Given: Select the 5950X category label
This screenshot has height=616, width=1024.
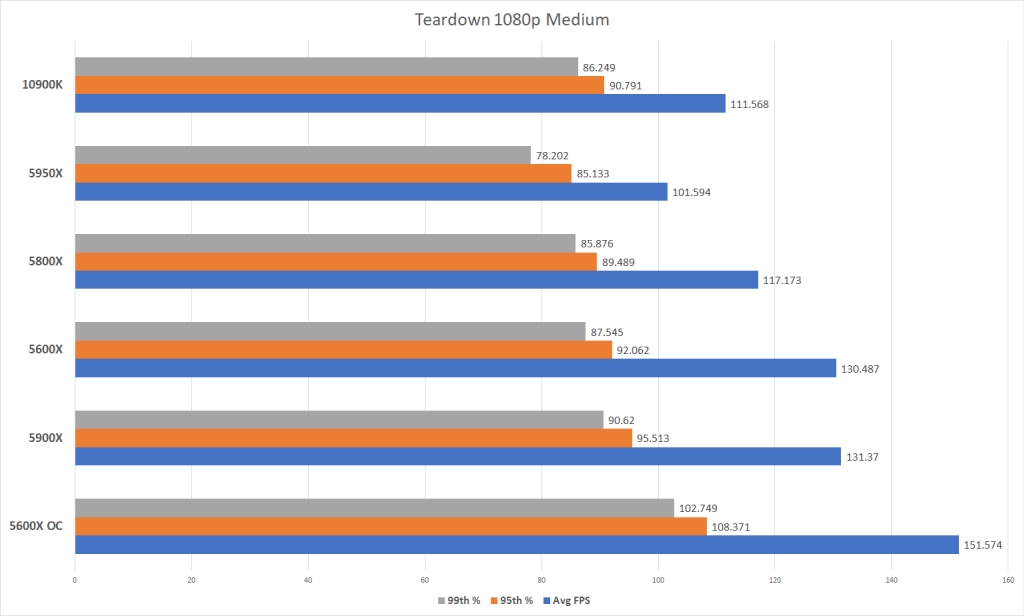Looking at the screenshot, I should 46,173.
